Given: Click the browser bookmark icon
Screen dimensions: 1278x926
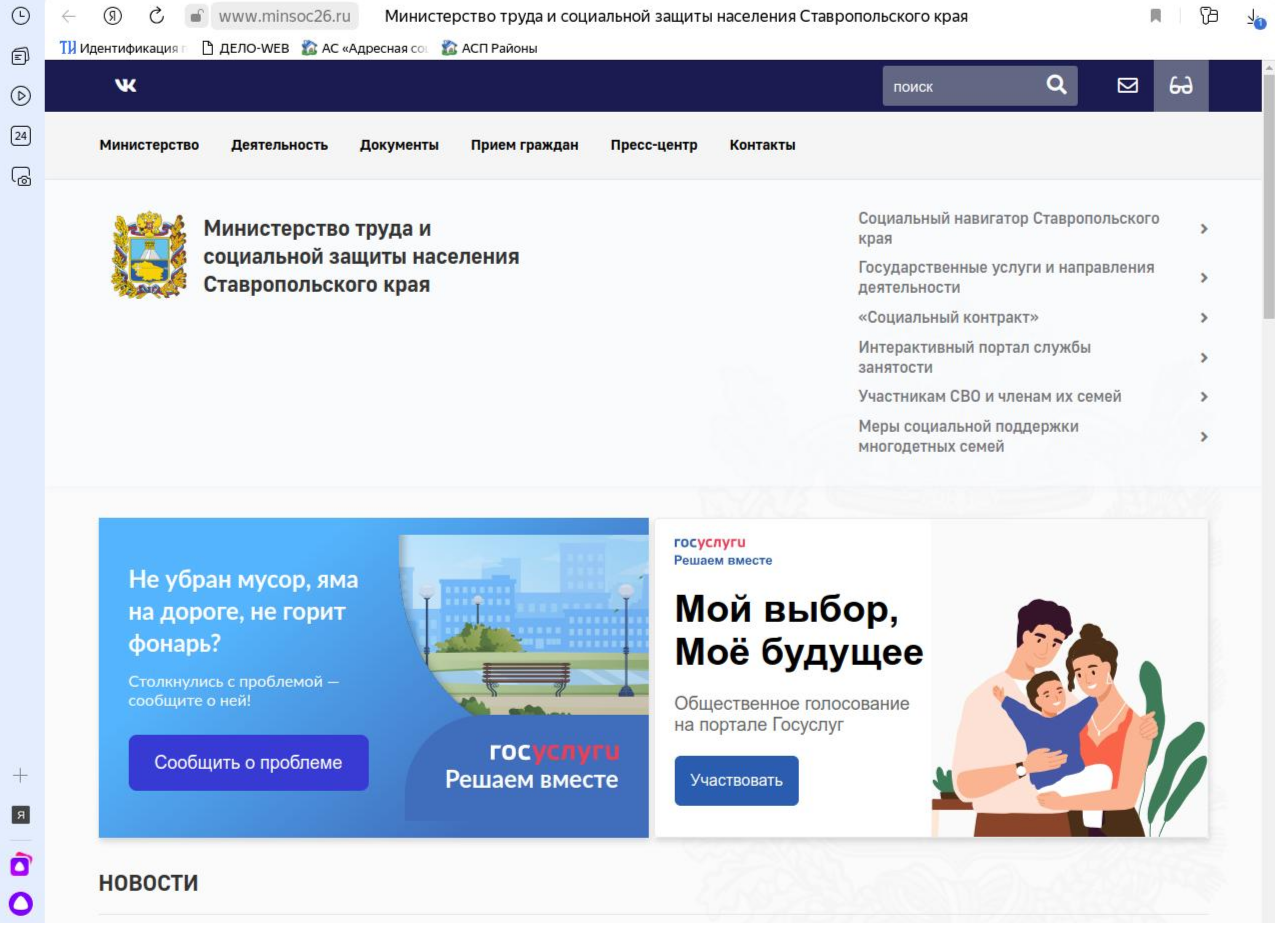Looking at the screenshot, I should click(1155, 16).
